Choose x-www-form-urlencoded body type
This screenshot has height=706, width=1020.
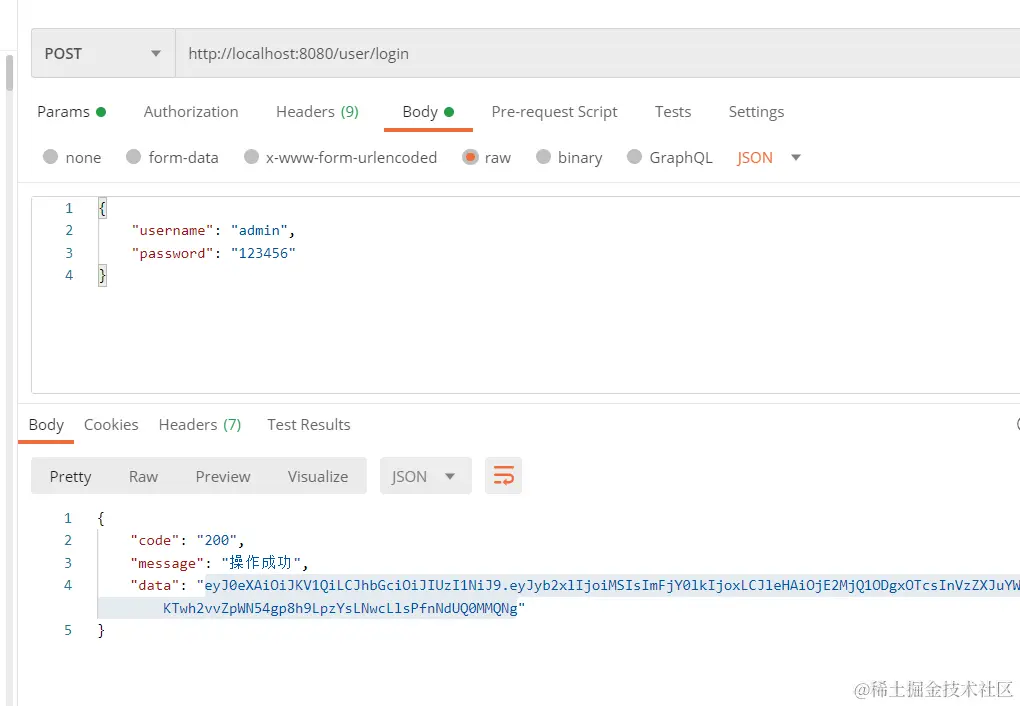point(340,157)
